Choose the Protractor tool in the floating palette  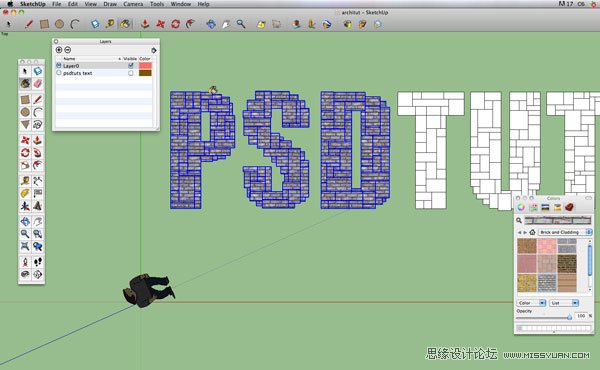(x=25, y=193)
